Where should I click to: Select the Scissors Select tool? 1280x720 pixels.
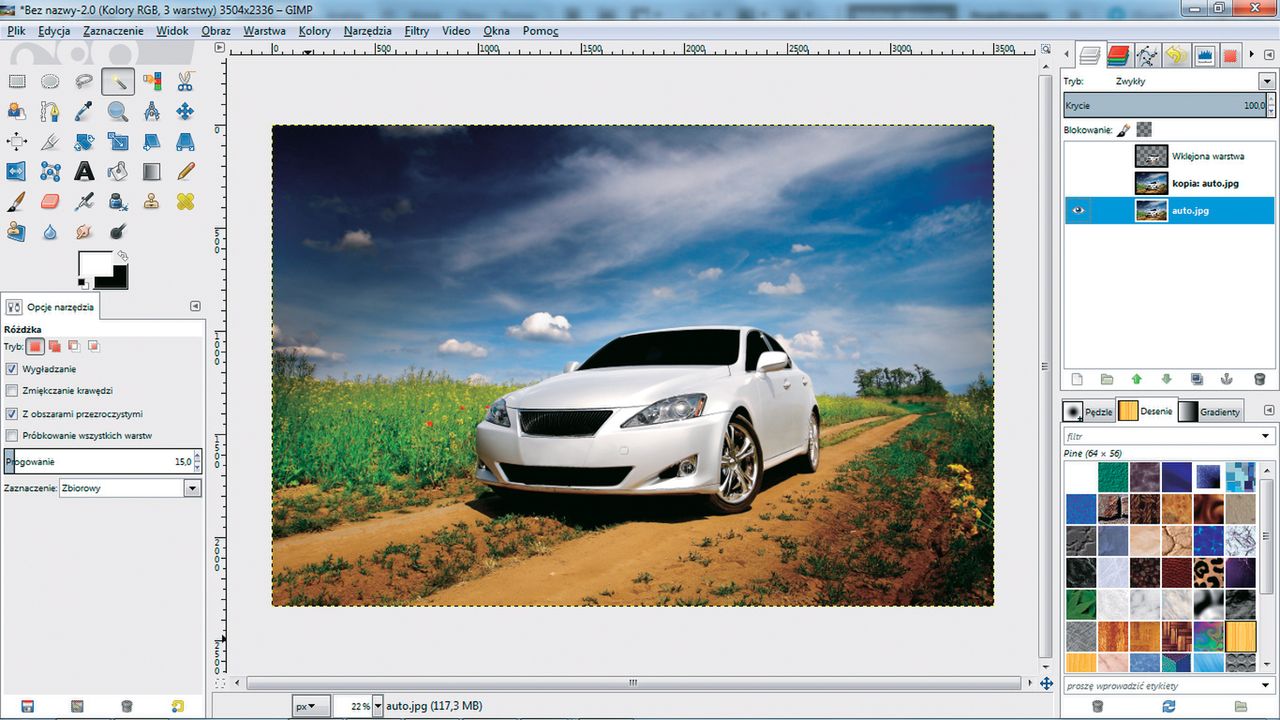[x=185, y=82]
